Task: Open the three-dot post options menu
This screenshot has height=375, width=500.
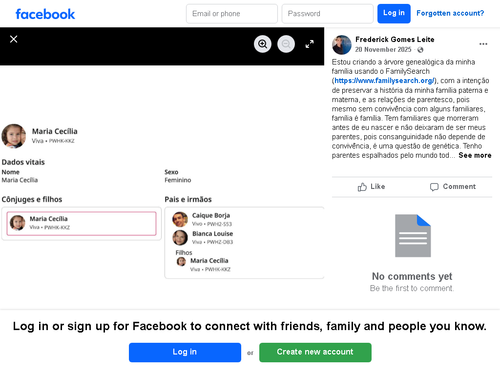Action: (x=483, y=44)
